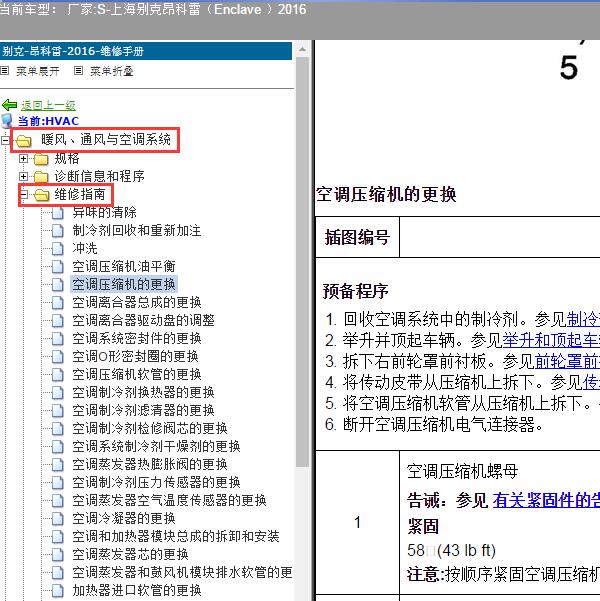Select the 规格 folder label
Viewport: 600px width, 601px height.
coord(67,158)
